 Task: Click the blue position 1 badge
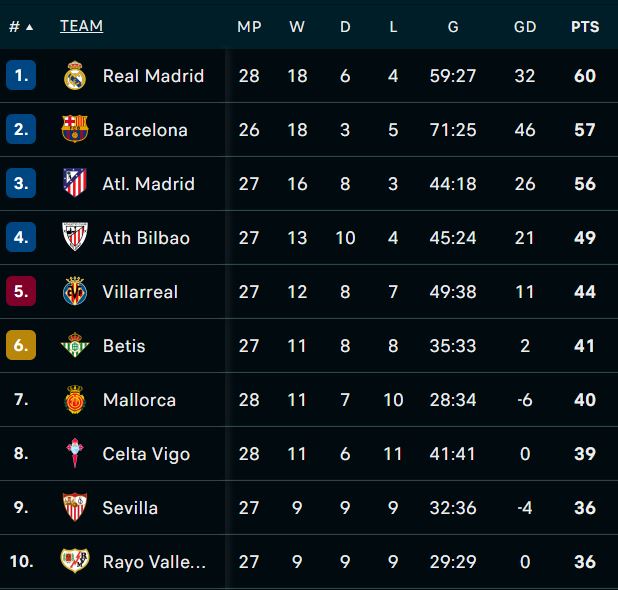(21, 75)
